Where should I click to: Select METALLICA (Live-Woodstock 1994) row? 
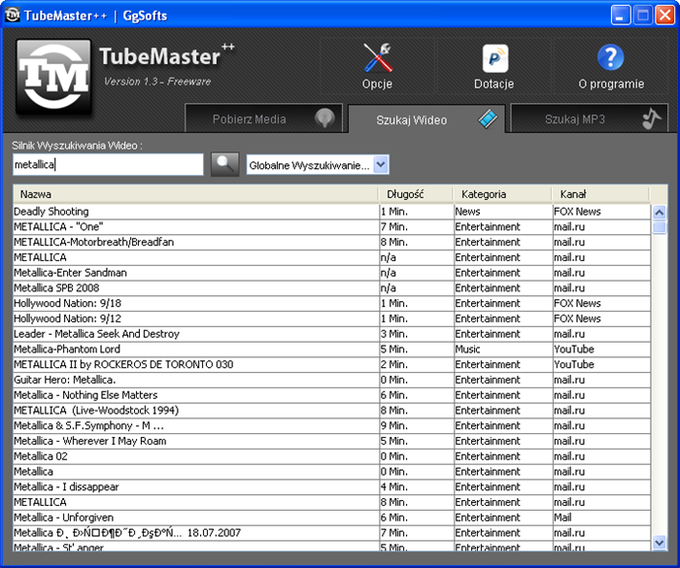pyautogui.click(x=332, y=410)
